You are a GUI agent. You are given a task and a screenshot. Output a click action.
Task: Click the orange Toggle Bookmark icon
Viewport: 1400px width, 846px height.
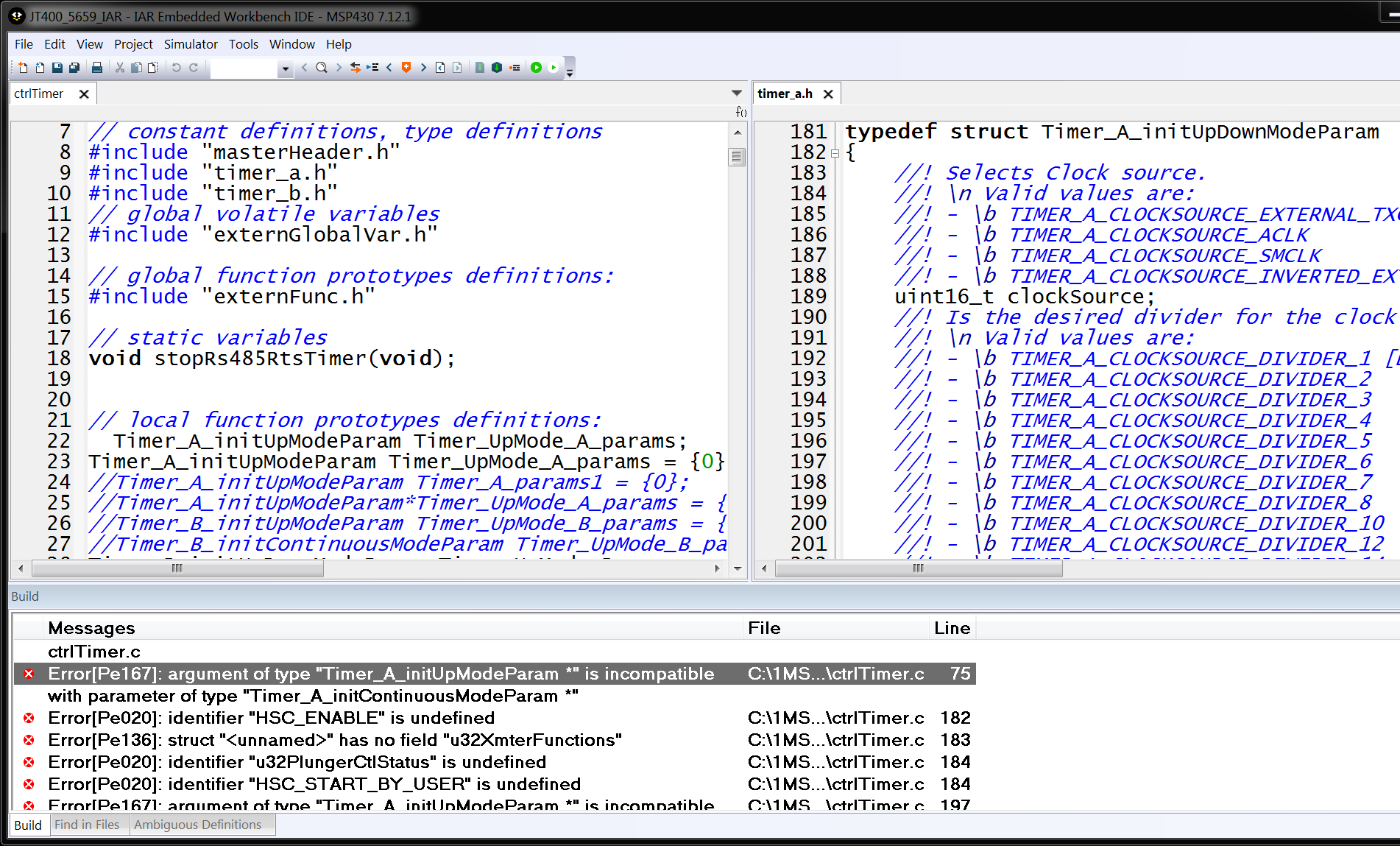click(x=406, y=68)
